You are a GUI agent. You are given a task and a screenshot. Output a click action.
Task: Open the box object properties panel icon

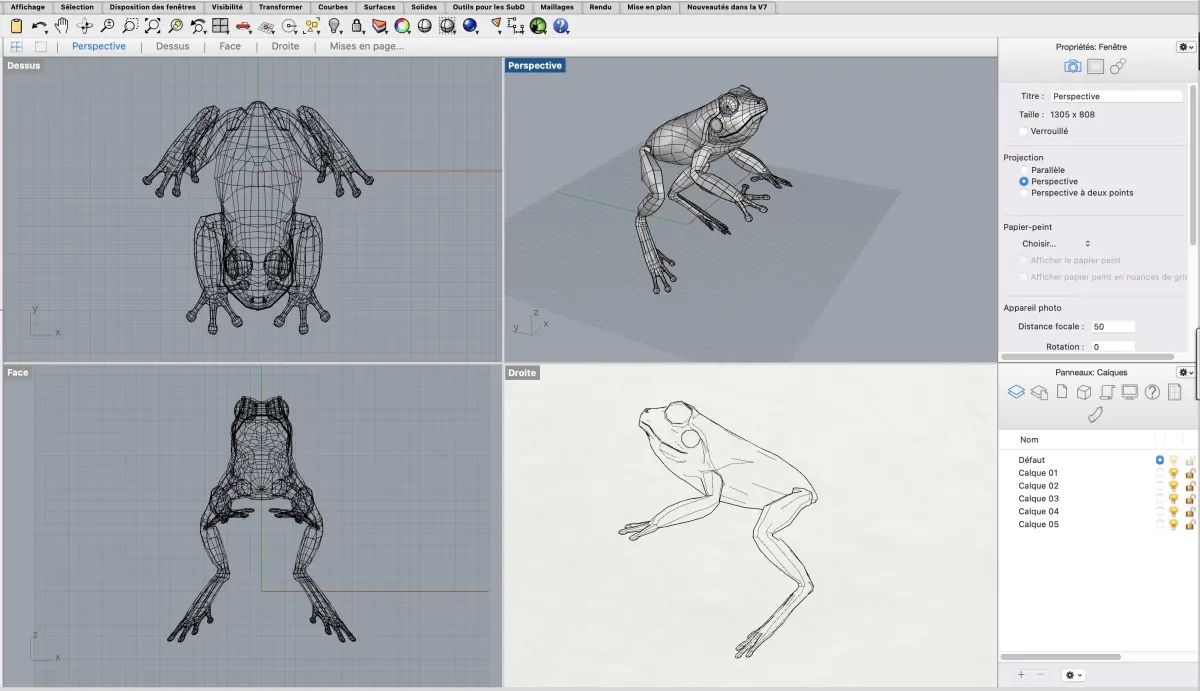click(1085, 392)
